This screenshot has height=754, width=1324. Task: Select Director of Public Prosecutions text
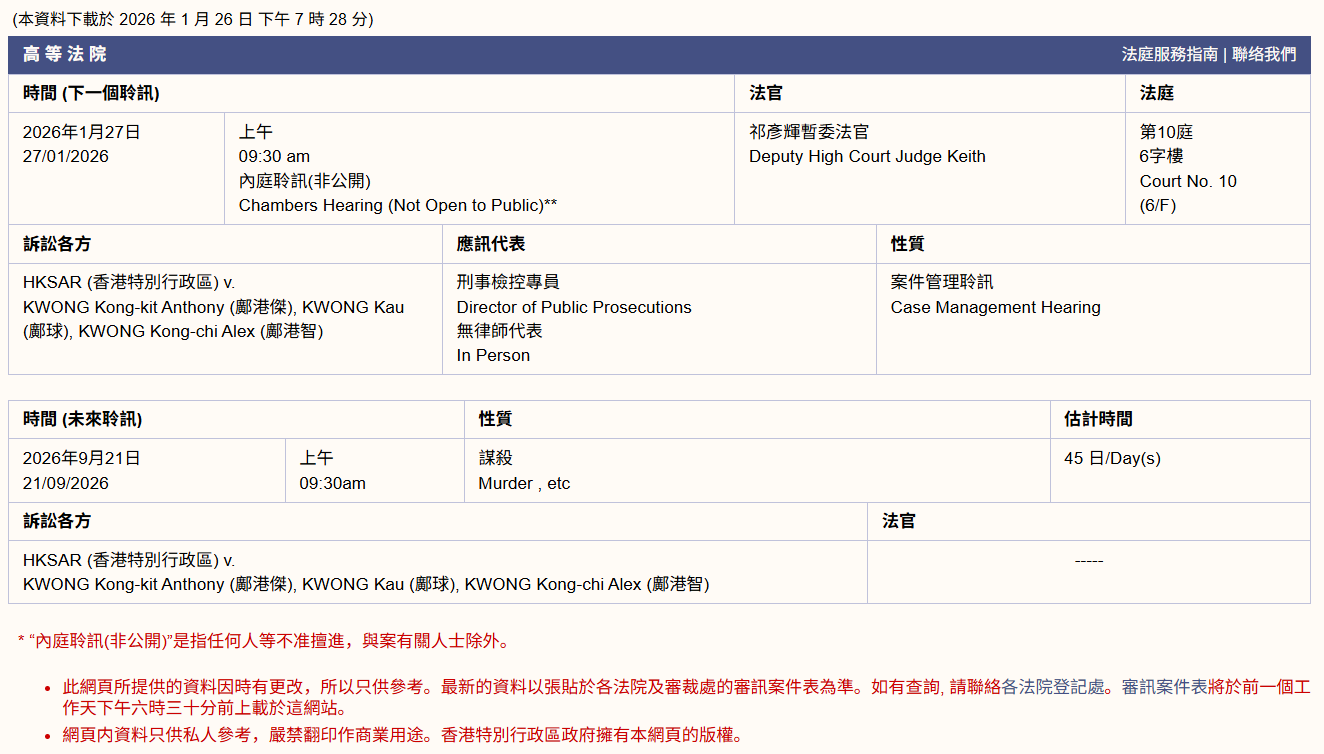pos(574,307)
